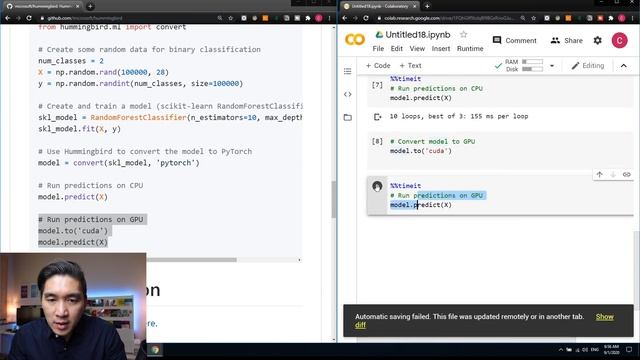Open Colab files folder sidebar icon
The height and width of the screenshot is (360, 640).
[347, 118]
